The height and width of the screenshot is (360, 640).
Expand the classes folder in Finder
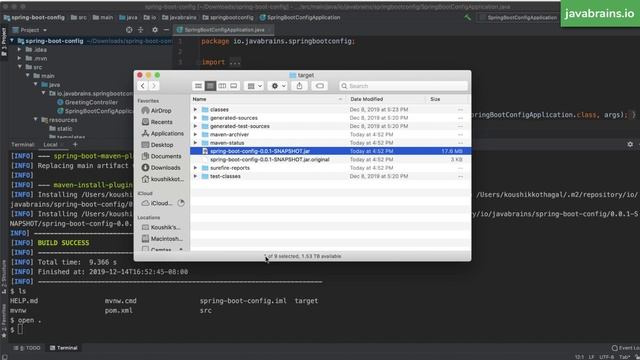click(x=195, y=109)
